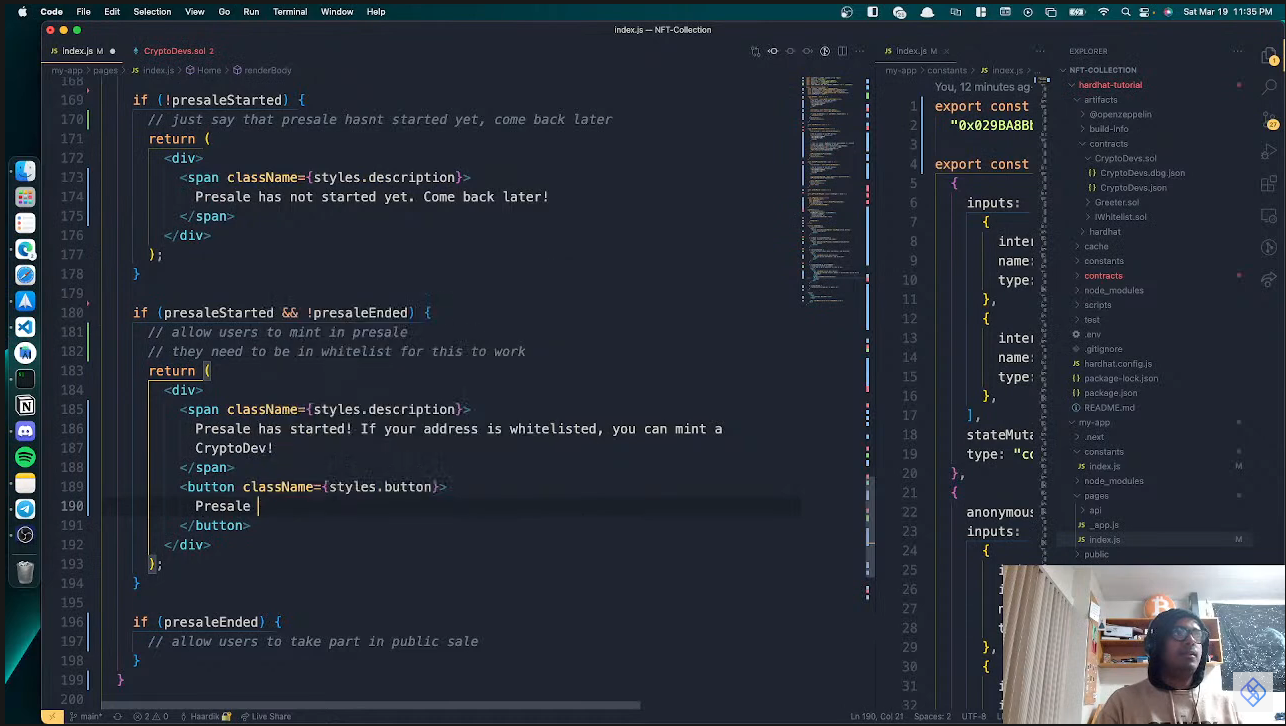
Task: Click the sync changes icon beside main branch
Action: (x=118, y=717)
